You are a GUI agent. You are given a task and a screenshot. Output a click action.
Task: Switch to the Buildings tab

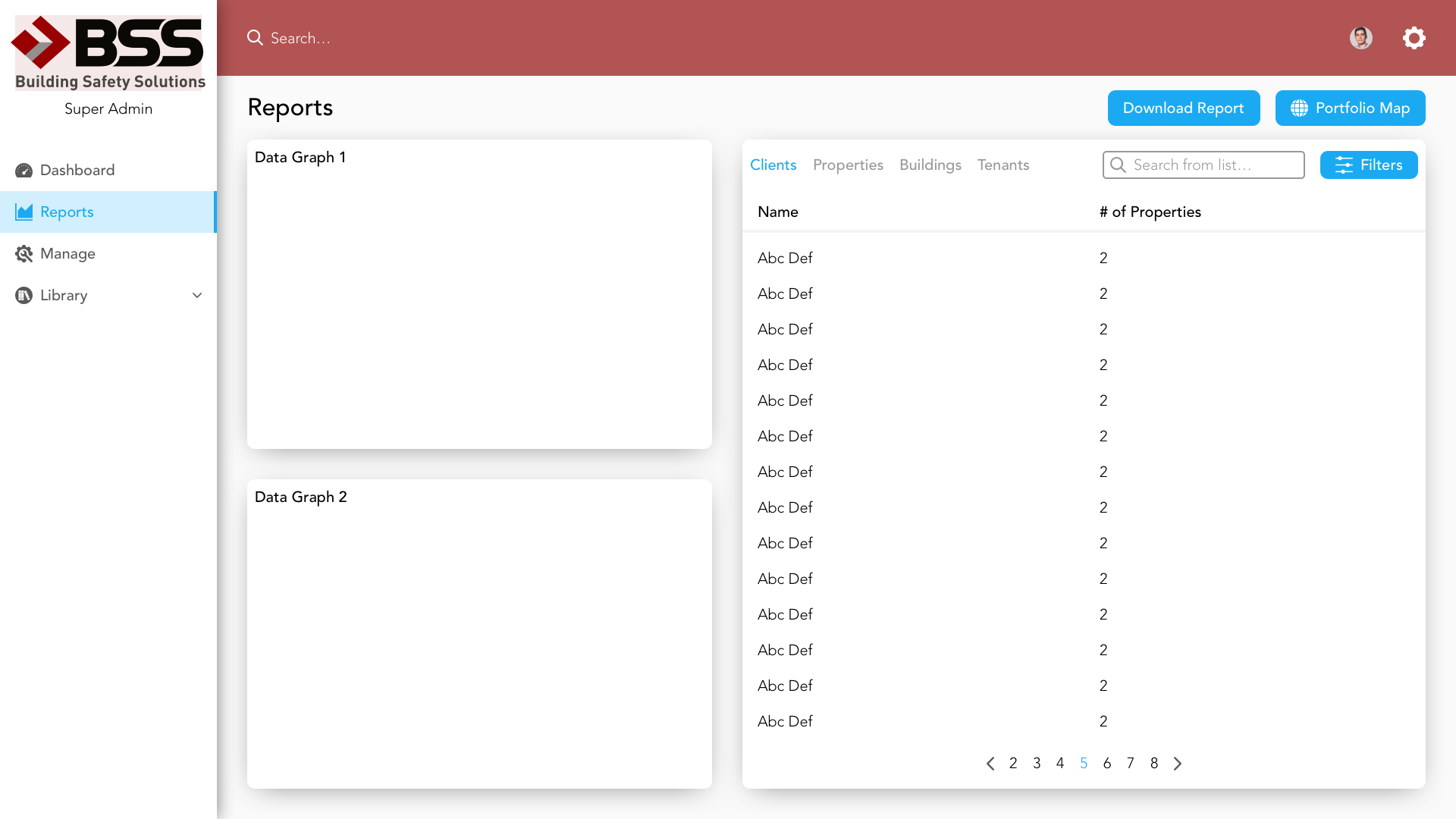tap(930, 165)
